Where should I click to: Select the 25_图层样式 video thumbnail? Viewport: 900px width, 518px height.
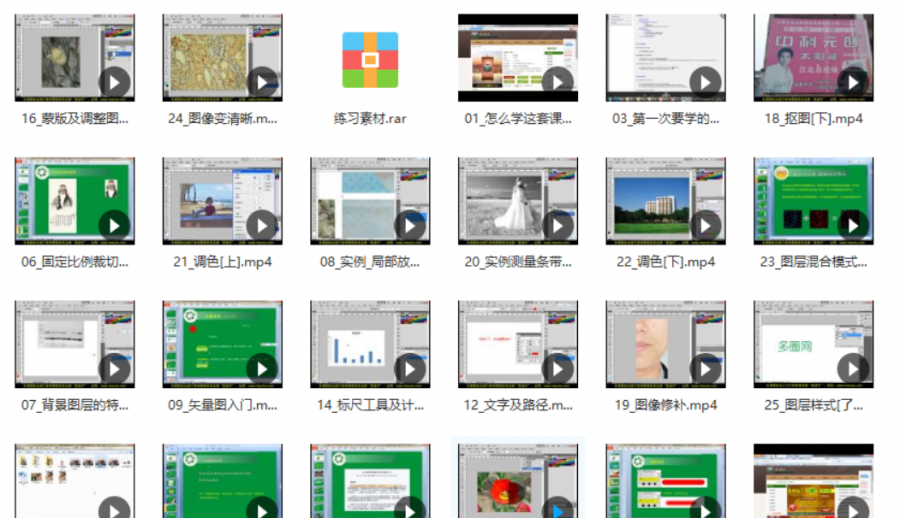[813, 344]
